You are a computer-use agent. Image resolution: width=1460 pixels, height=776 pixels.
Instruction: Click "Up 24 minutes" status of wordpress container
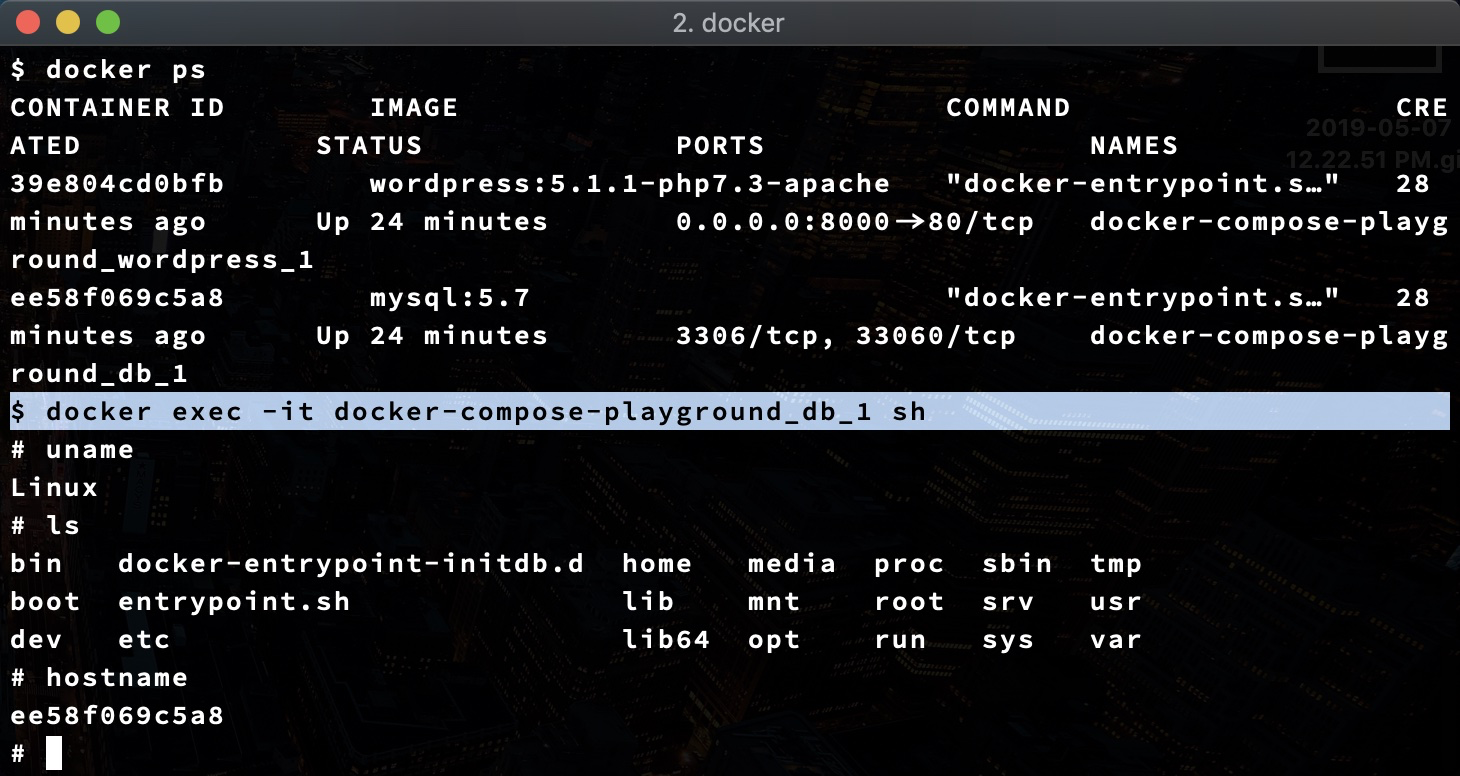tap(432, 222)
